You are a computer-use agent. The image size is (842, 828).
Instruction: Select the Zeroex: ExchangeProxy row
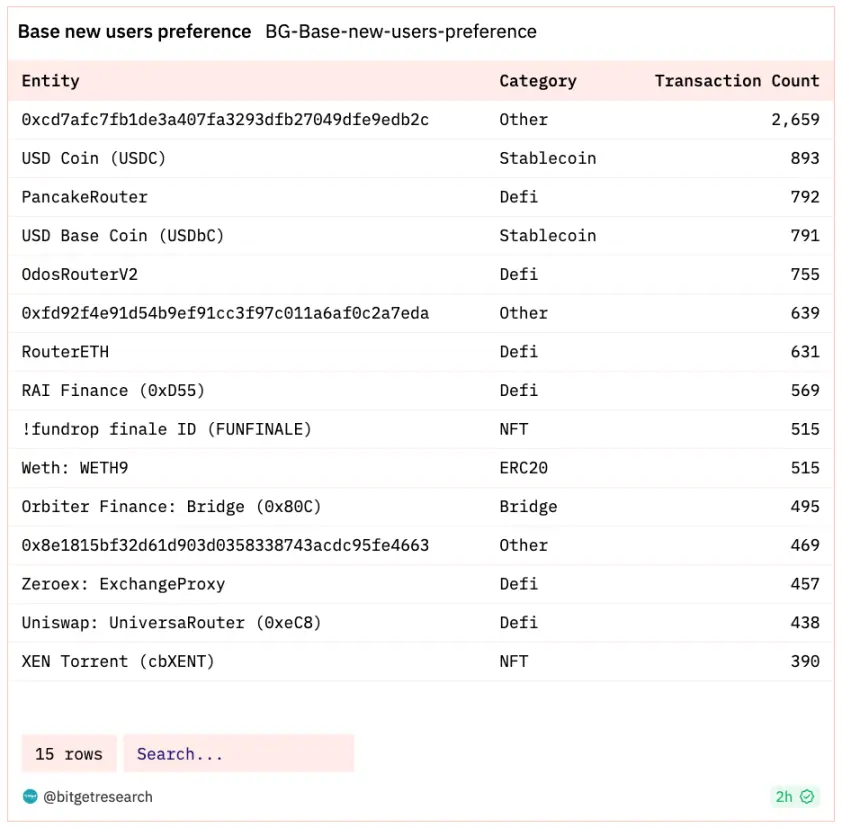pos(123,584)
